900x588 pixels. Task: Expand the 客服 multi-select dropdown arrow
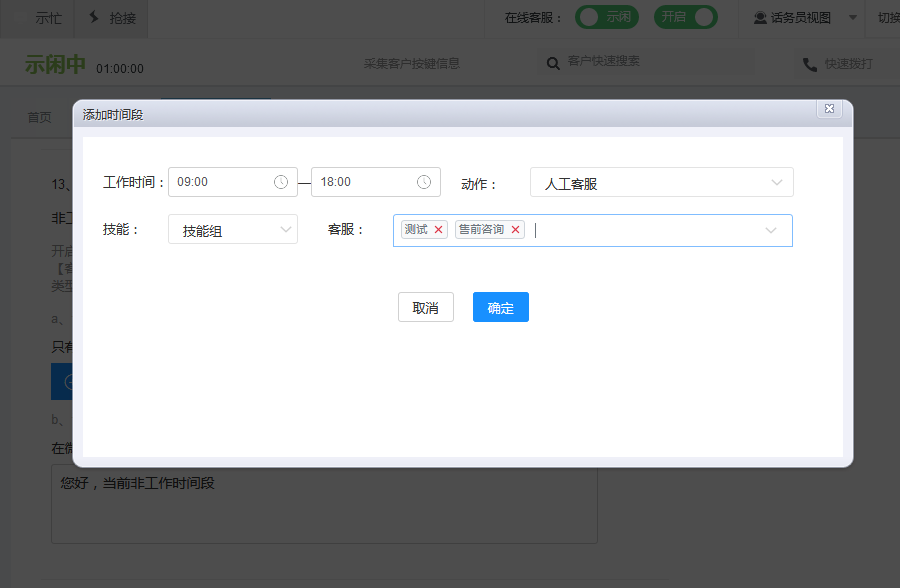pos(771,230)
